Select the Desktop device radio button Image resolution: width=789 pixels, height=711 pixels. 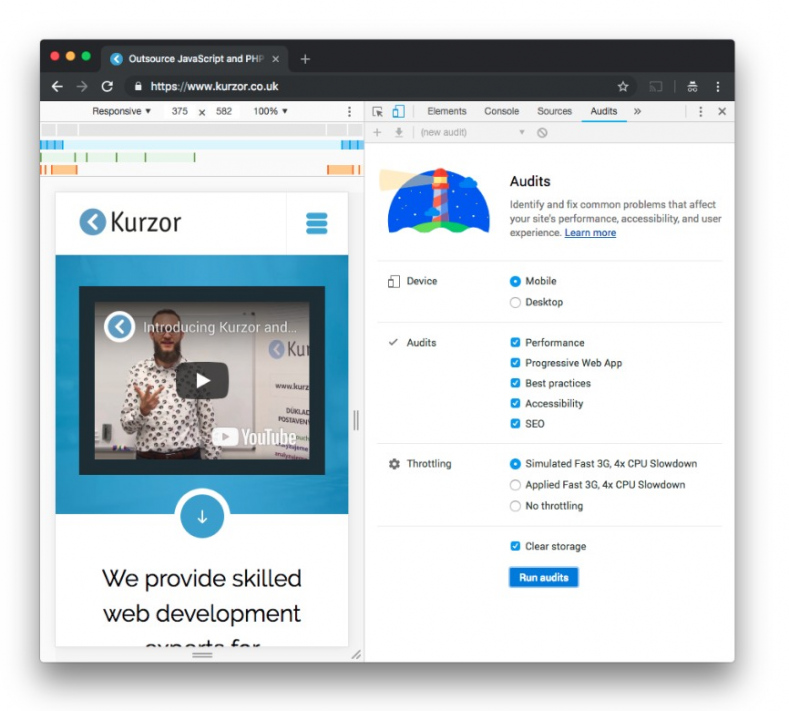515,302
